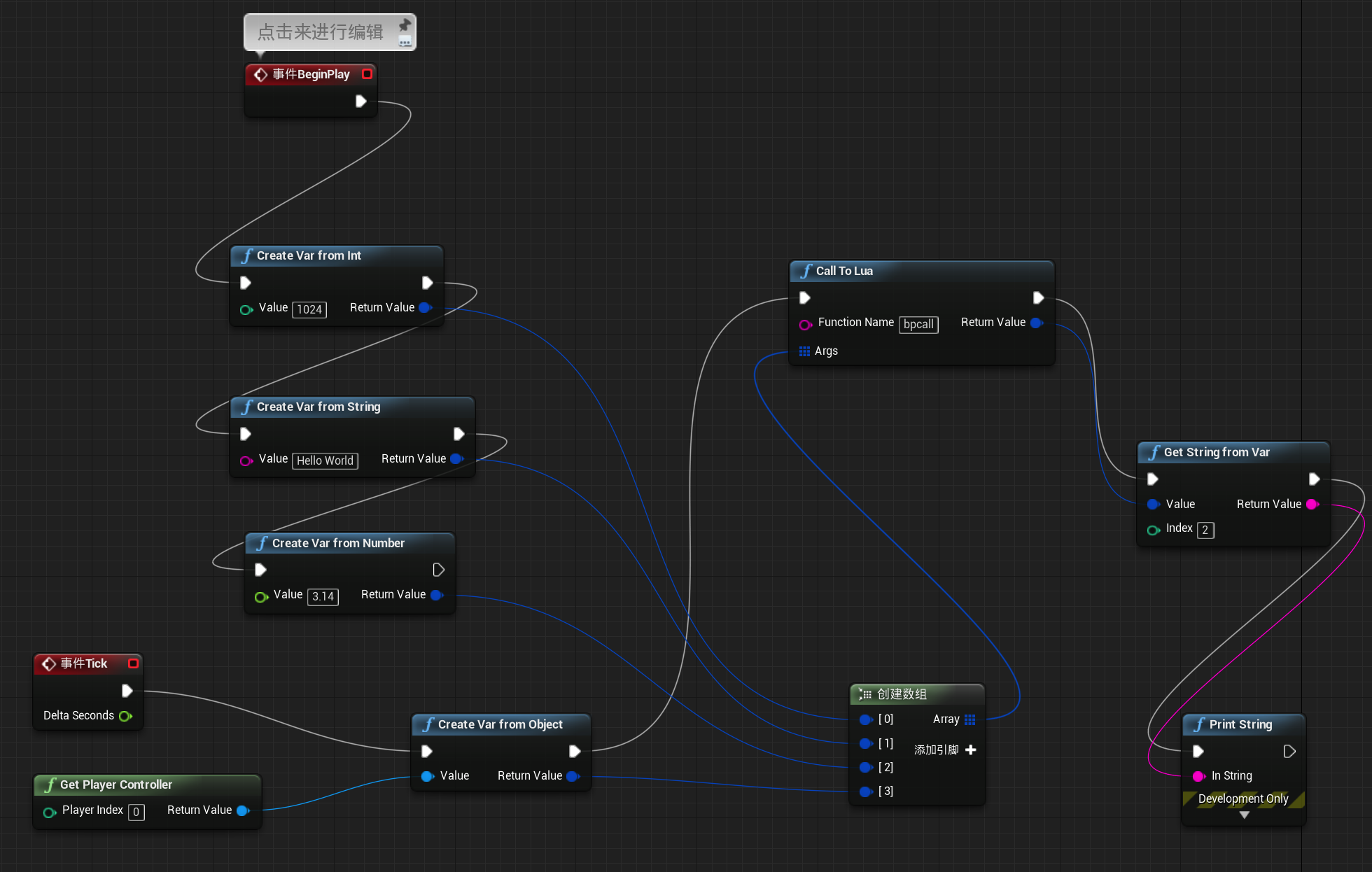The height and width of the screenshot is (872, 1372).
Task: Expand the Print String advanced options arrow
Action: coord(1244,815)
